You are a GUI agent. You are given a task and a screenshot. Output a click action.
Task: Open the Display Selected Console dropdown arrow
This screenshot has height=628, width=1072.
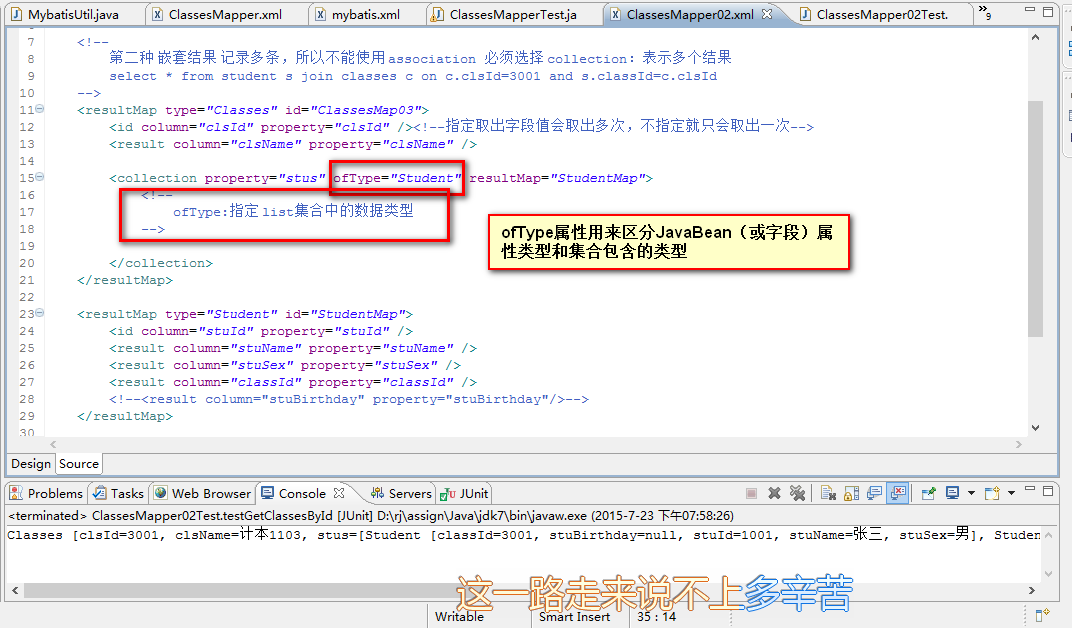pyautogui.click(x=971, y=493)
